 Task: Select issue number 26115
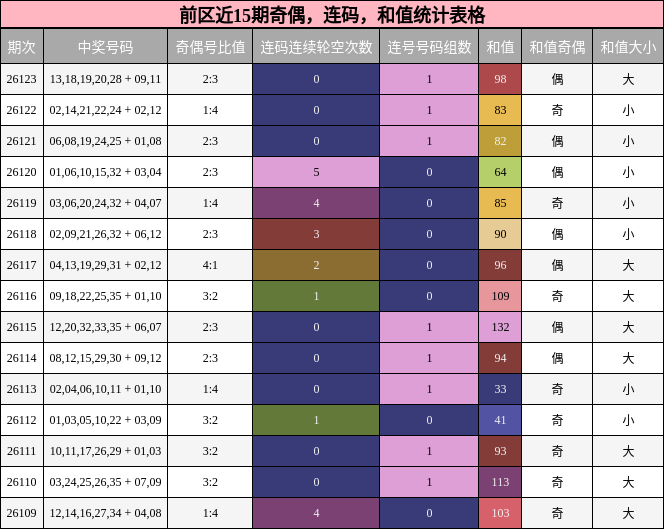pyautogui.click(x=22, y=327)
